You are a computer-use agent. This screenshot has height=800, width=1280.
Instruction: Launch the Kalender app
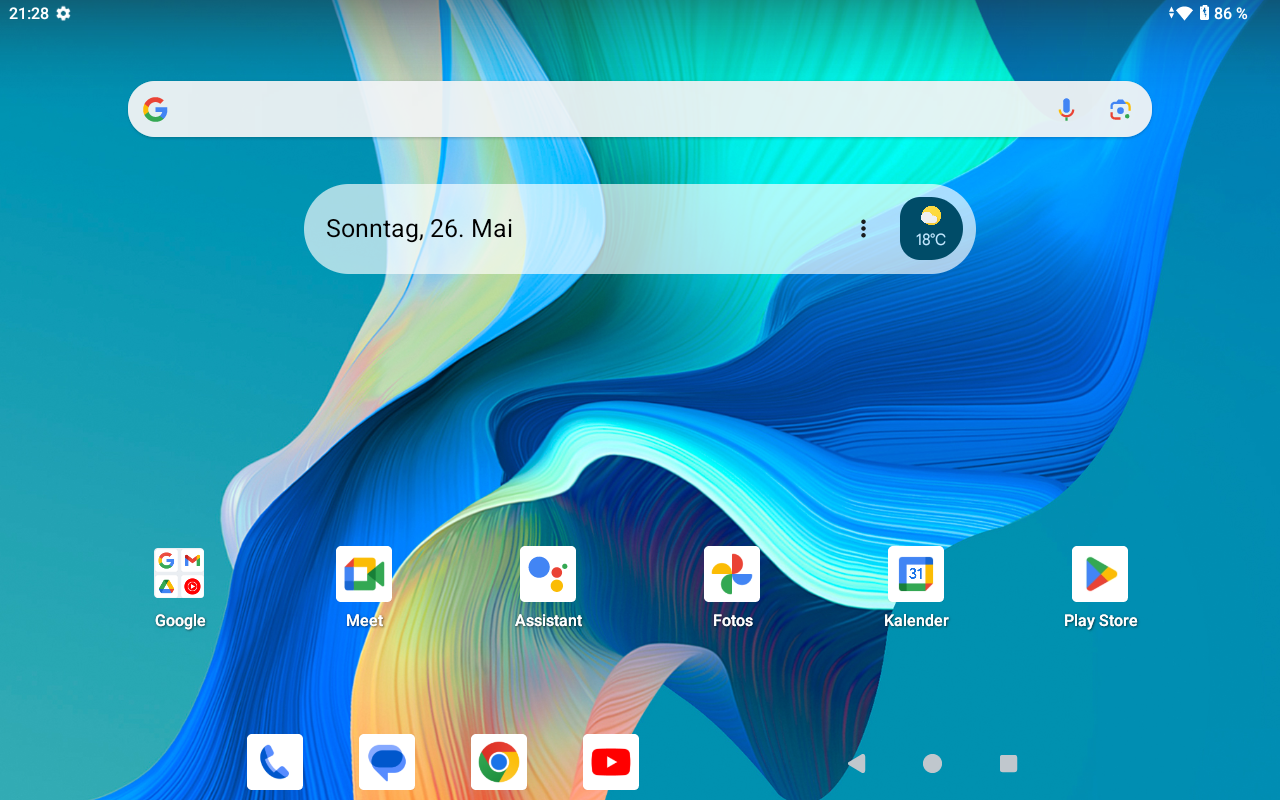click(916, 574)
